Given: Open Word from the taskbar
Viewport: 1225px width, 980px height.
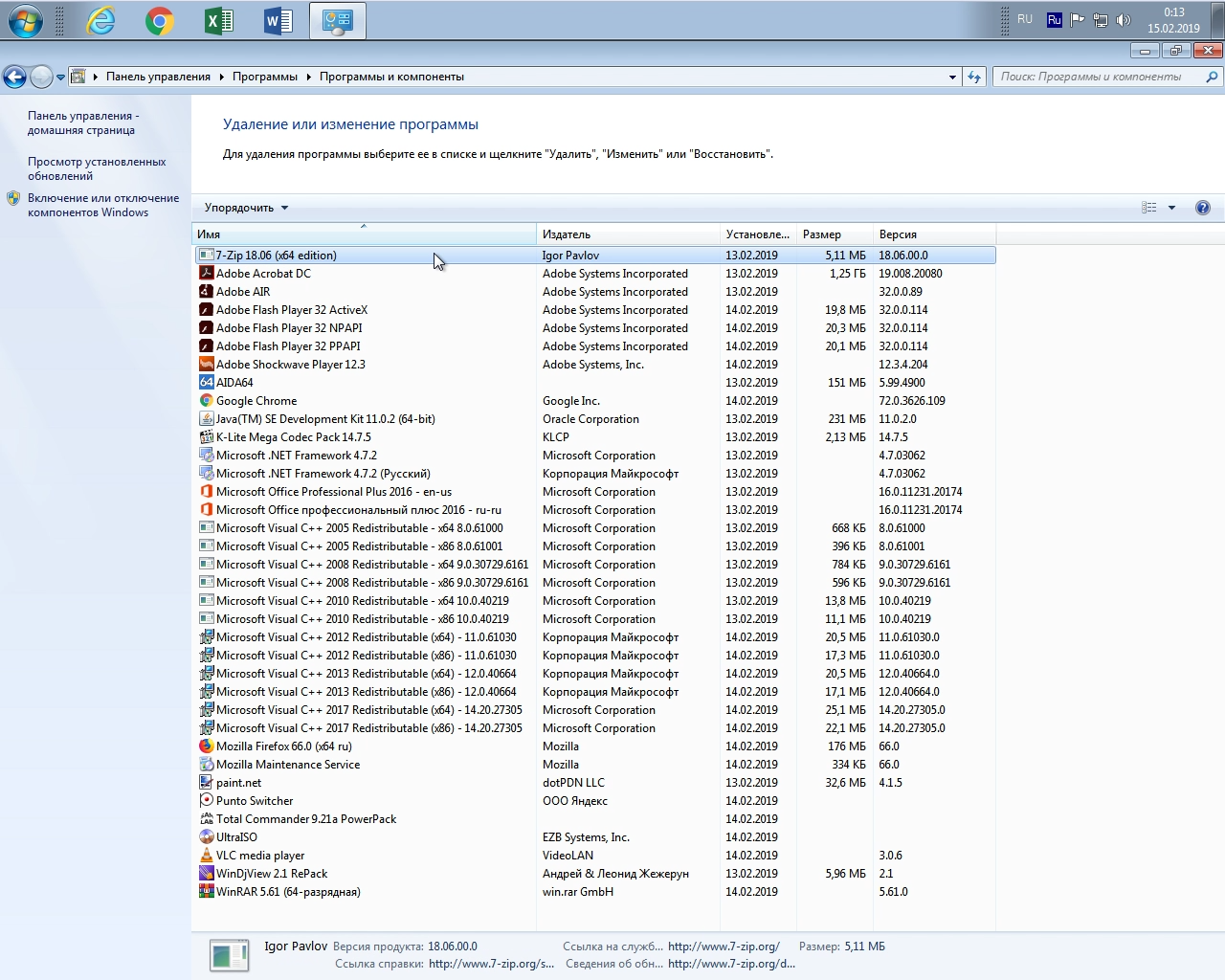Looking at the screenshot, I should pos(278,20).
